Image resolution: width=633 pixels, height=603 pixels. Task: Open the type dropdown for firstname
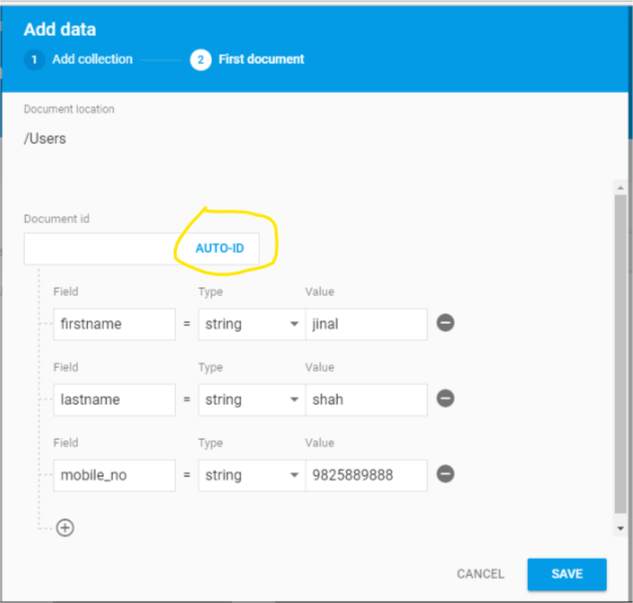(x=252, y=324)
